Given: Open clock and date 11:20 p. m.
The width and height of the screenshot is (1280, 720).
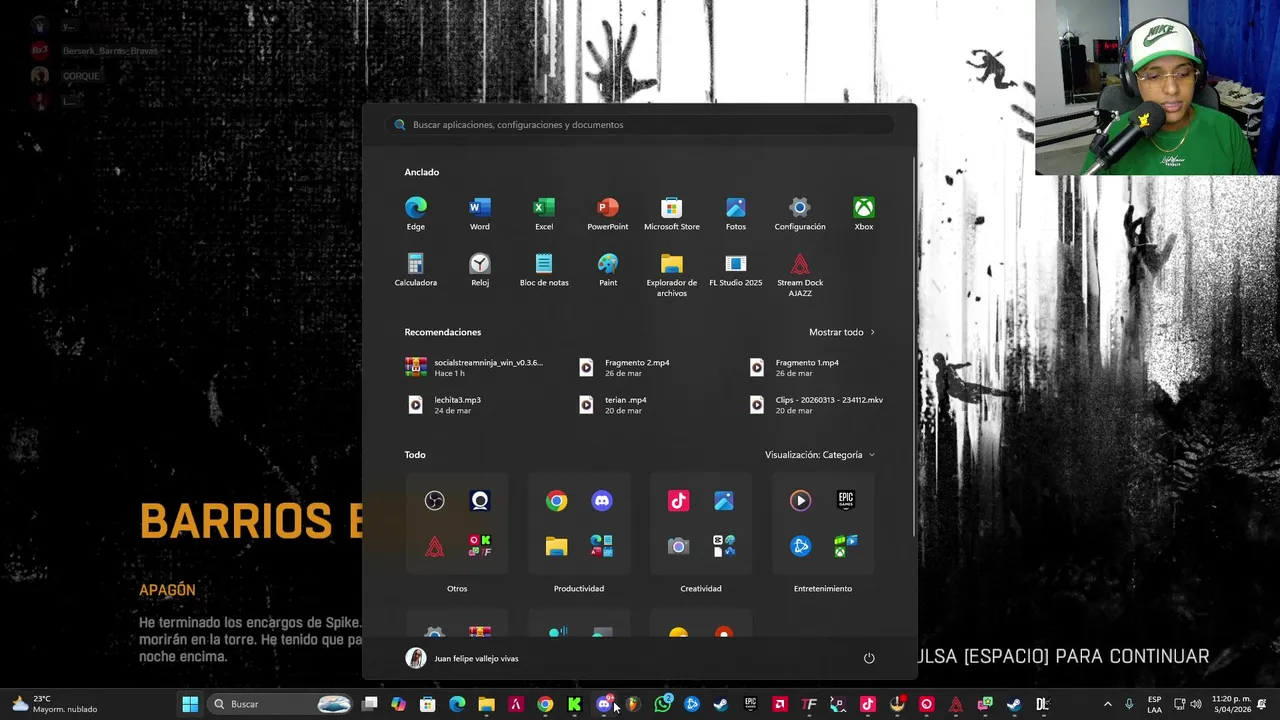Looking at the screenshot, I should (x=1231, y=704).
